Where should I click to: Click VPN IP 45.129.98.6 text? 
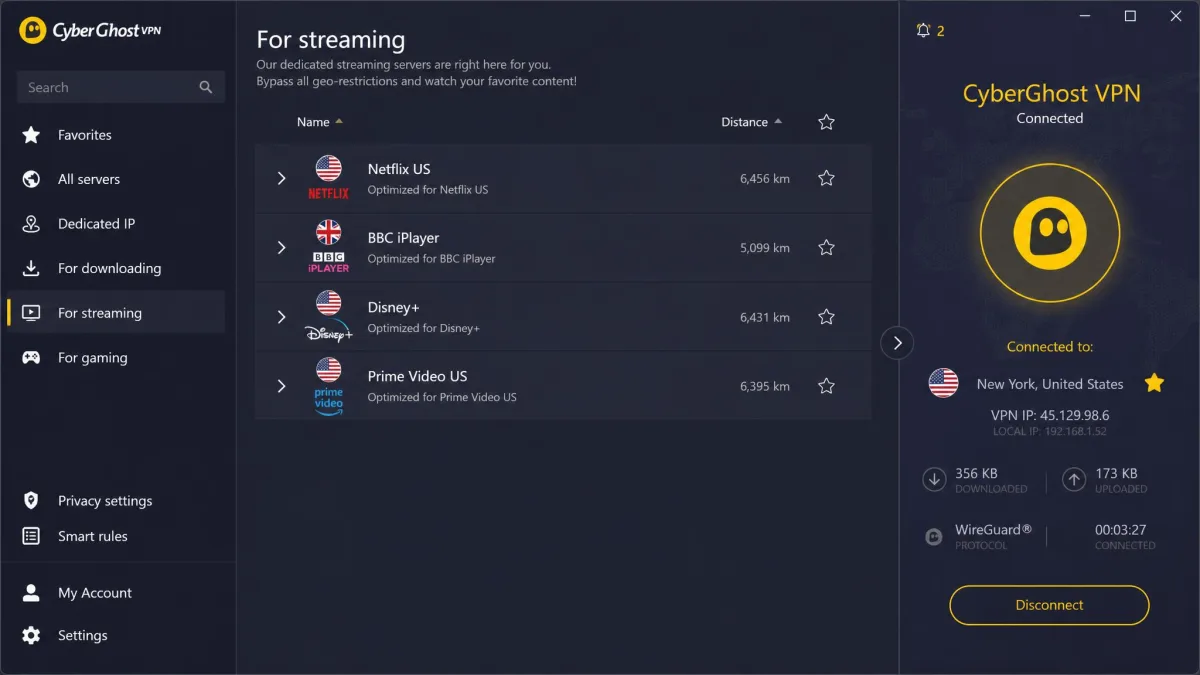pos(1049,414)
